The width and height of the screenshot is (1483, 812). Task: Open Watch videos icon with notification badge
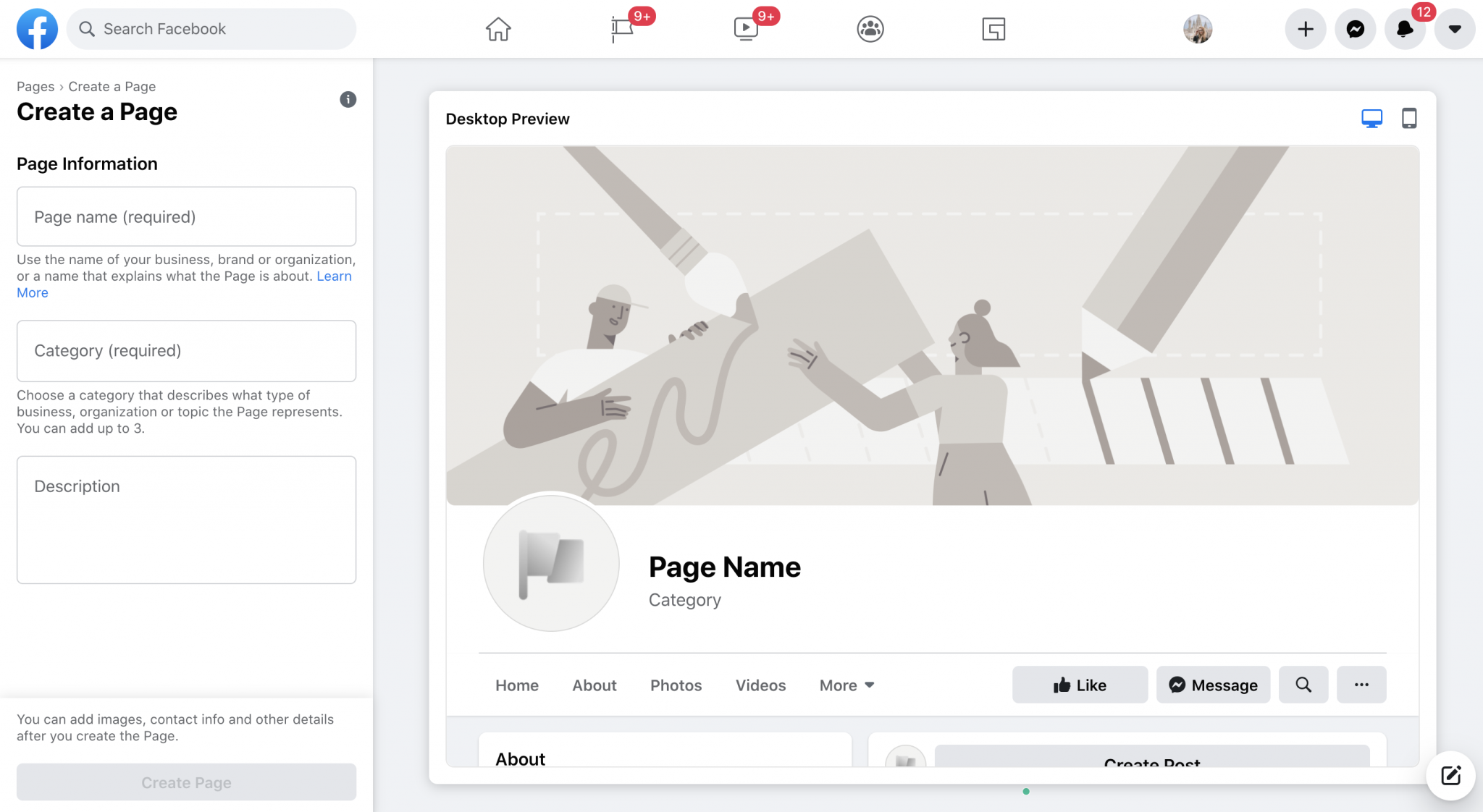[746, 29]
